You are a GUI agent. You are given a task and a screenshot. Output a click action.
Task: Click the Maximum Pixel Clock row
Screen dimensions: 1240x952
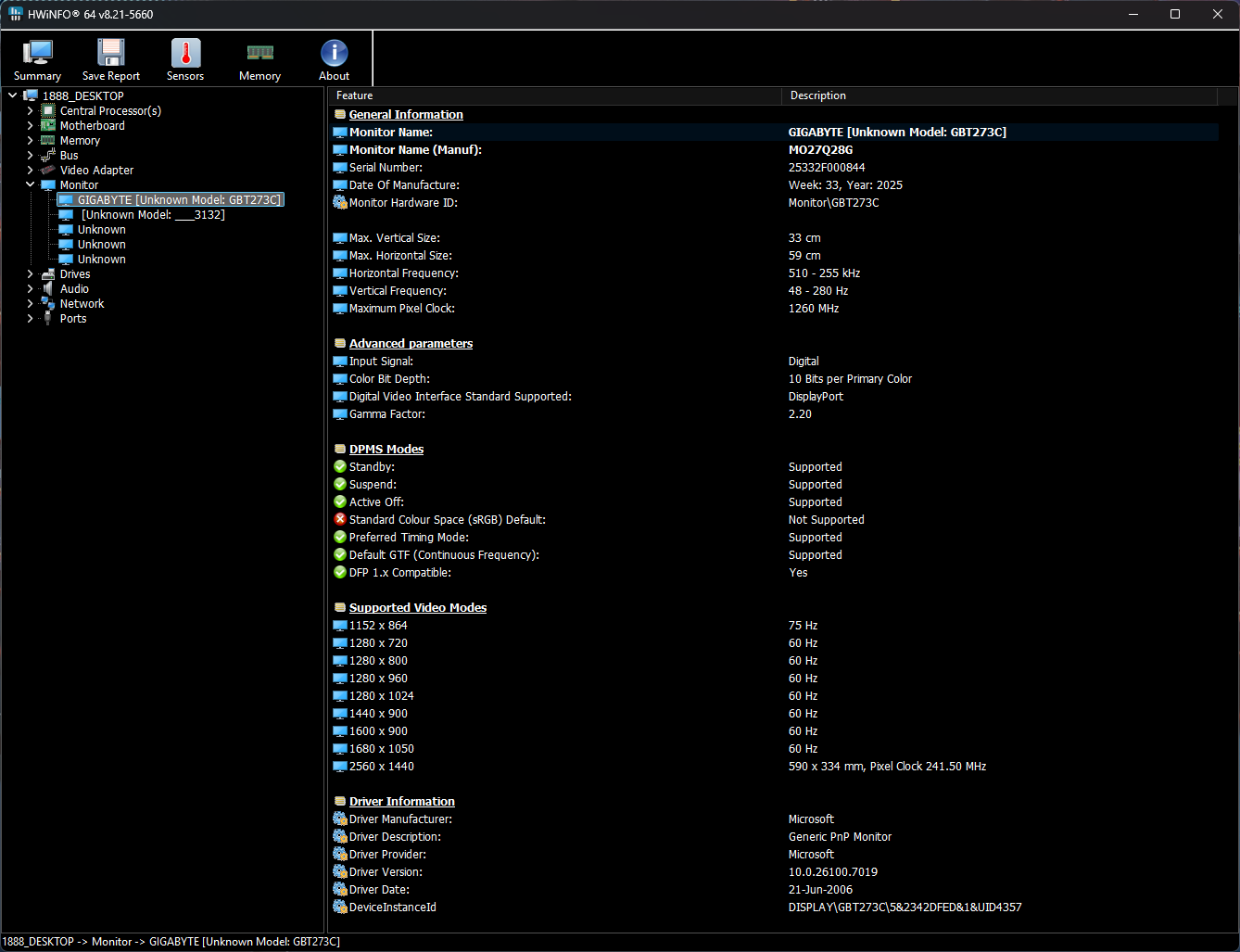coord(774,308)
